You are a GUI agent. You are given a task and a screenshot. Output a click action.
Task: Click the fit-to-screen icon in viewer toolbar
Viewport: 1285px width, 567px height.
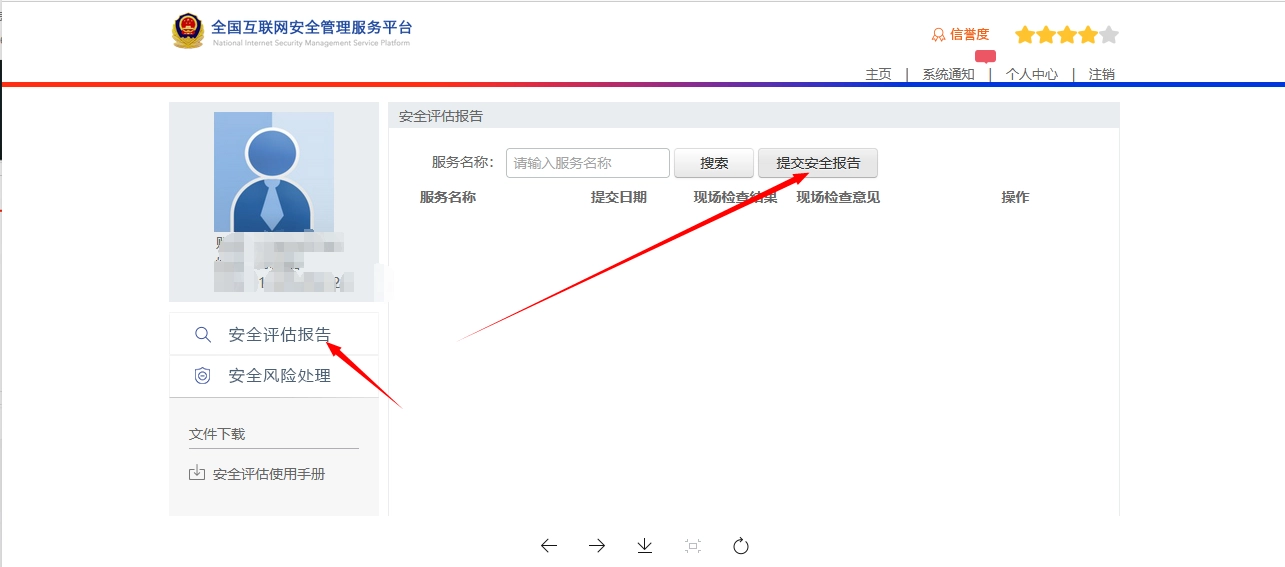pyautogui.click(x=693, y=545)
